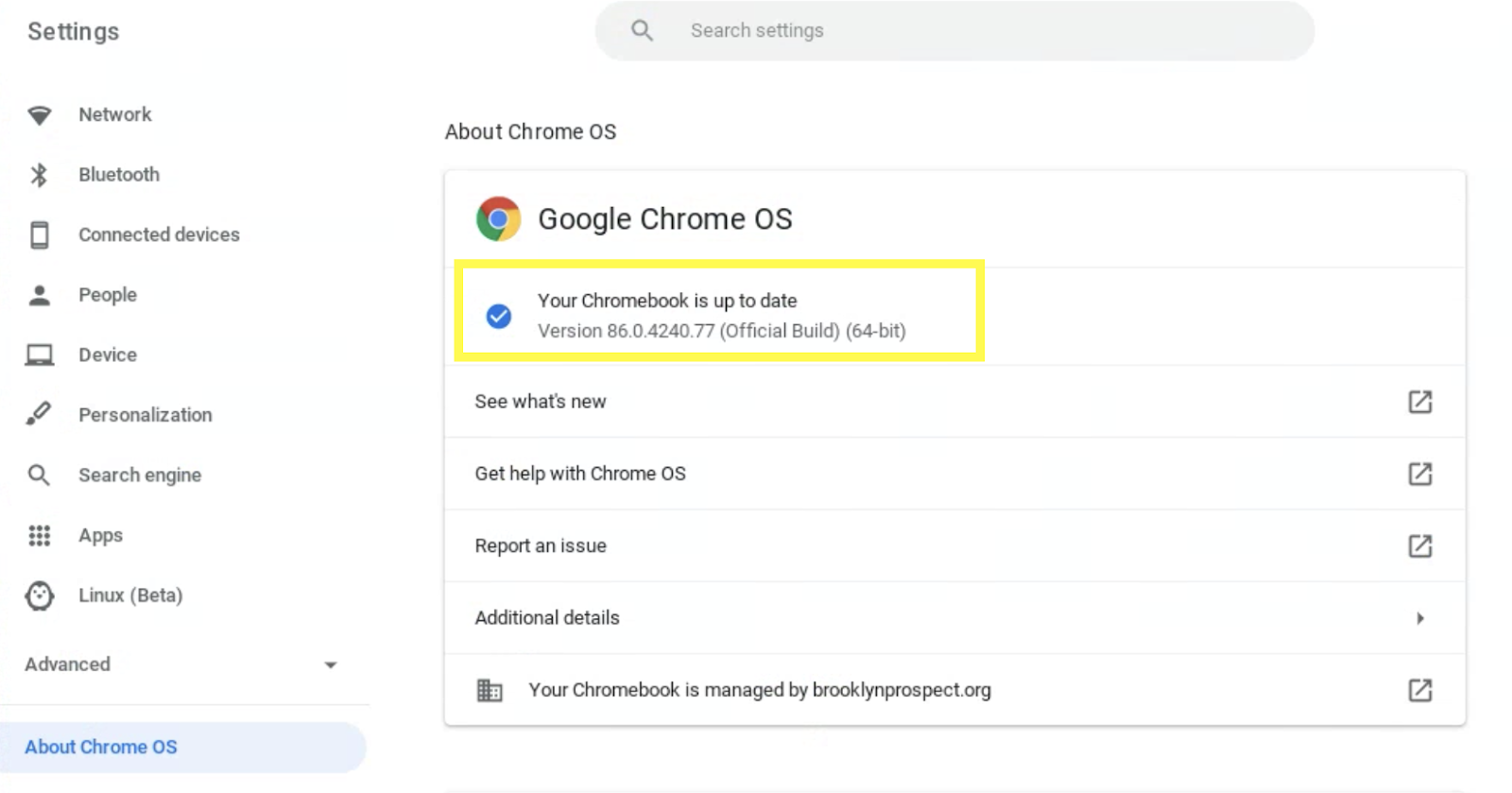
Task: Click About Chrome OS page heading
Action: pos(530,131)
